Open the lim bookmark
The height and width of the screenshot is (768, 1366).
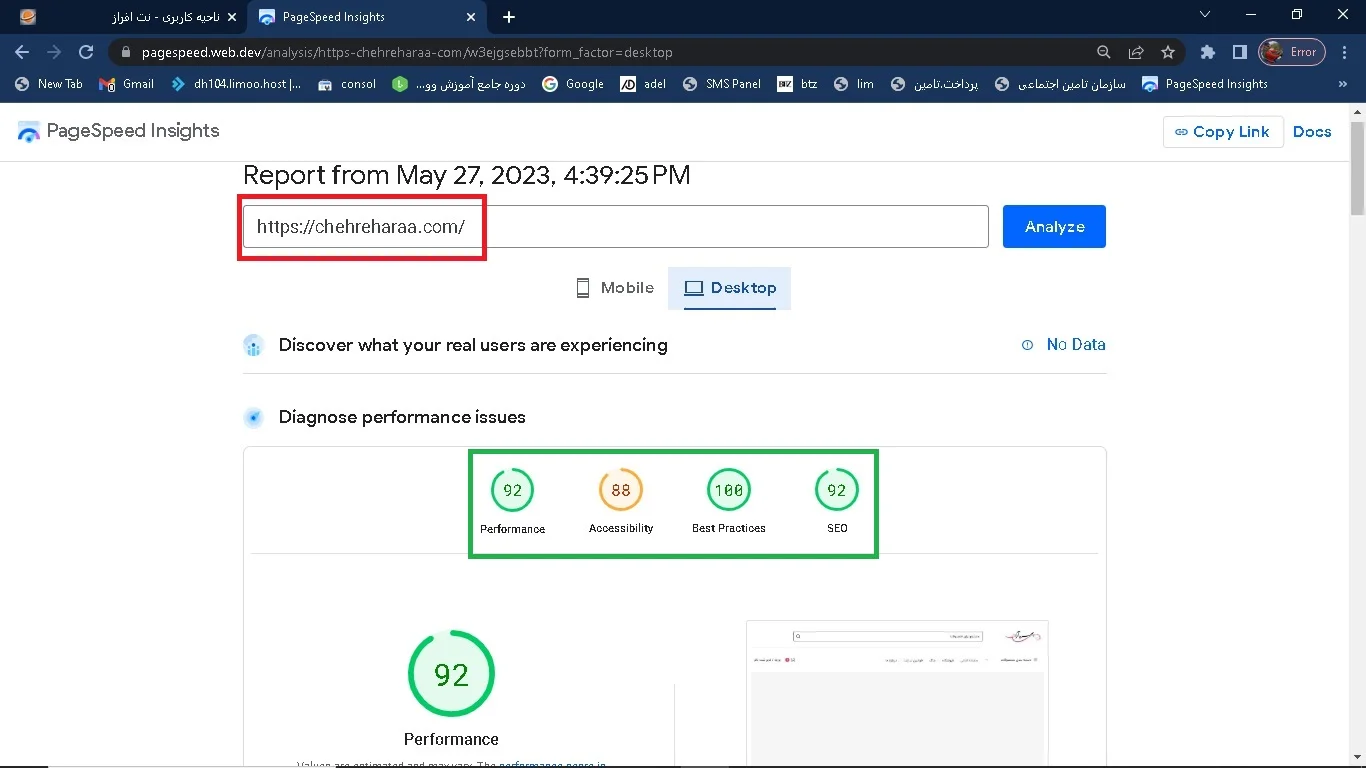coord(854,84)
